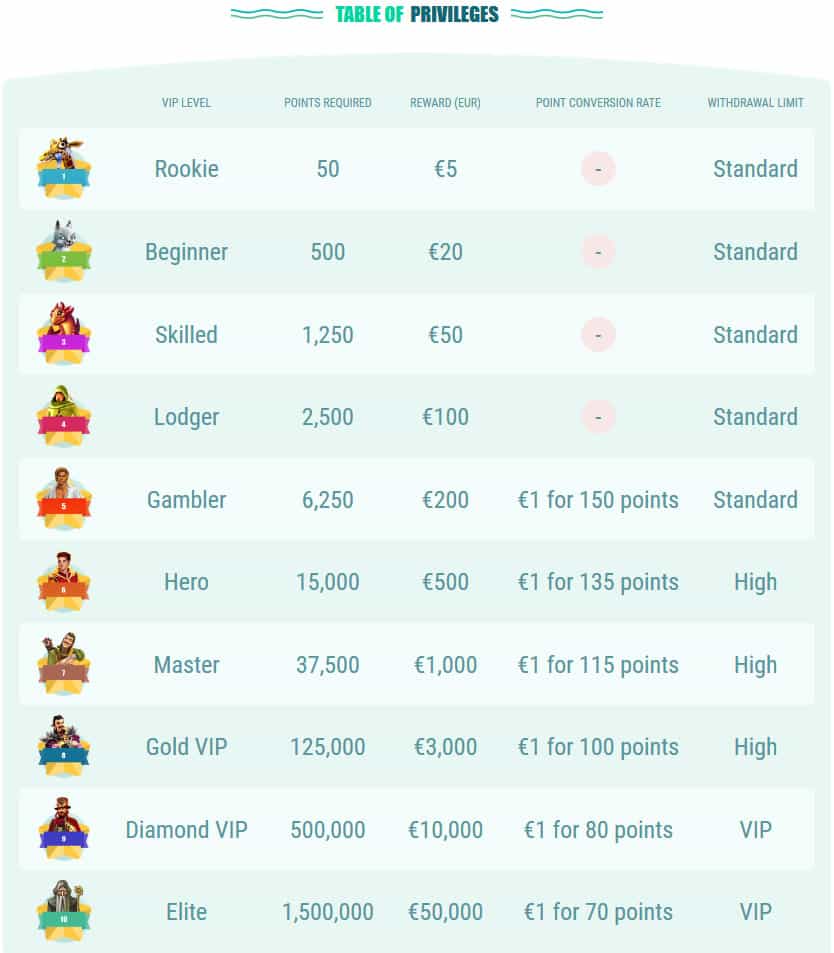The image size is (834, 953).
Task: Click the Gold VIP level name
Action: click(187, 747)
